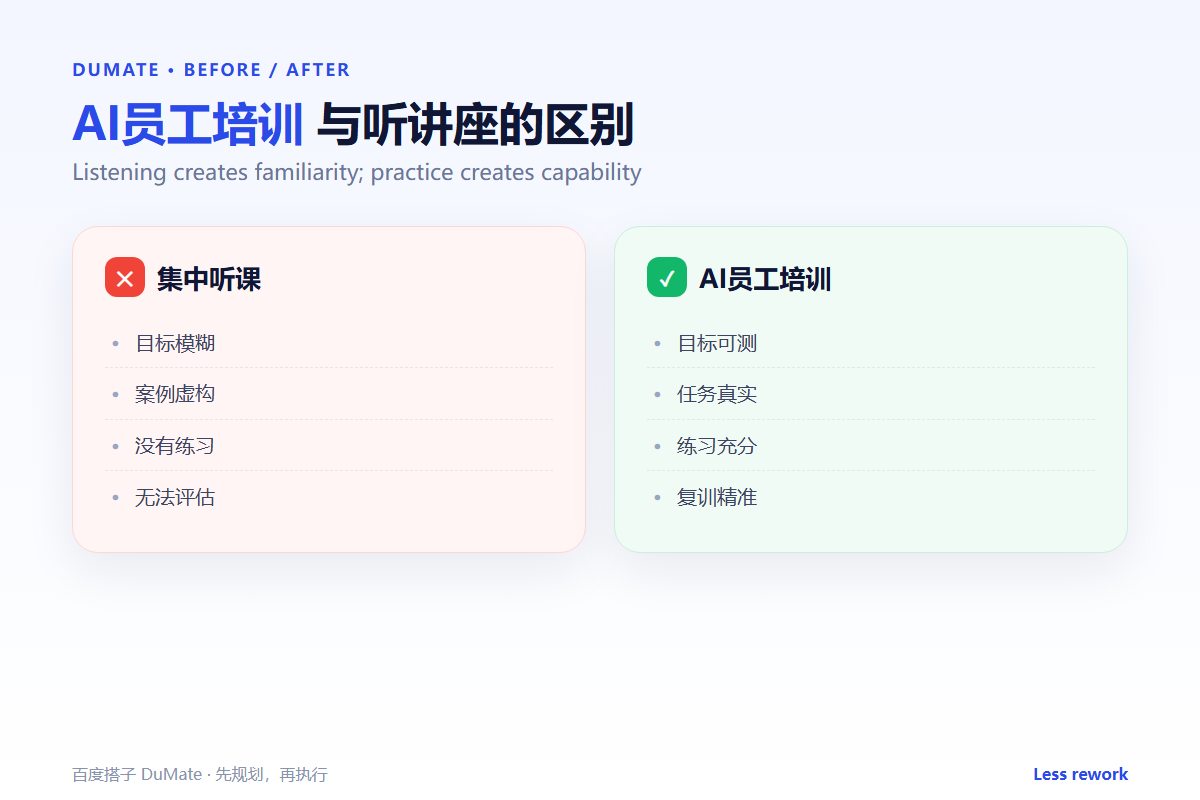The height and width of the screenshot is (800, 1200).
Task: Click the red X icon beside 集中听课
Action: click(x=125, y=277)
